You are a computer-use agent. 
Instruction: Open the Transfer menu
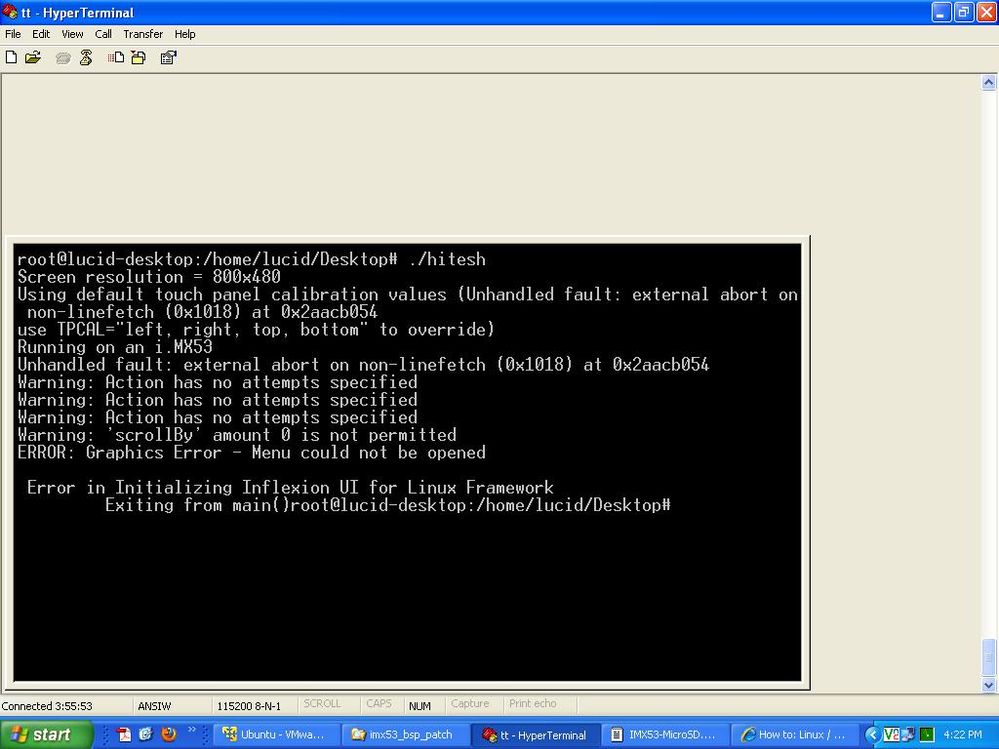point(143,34)
